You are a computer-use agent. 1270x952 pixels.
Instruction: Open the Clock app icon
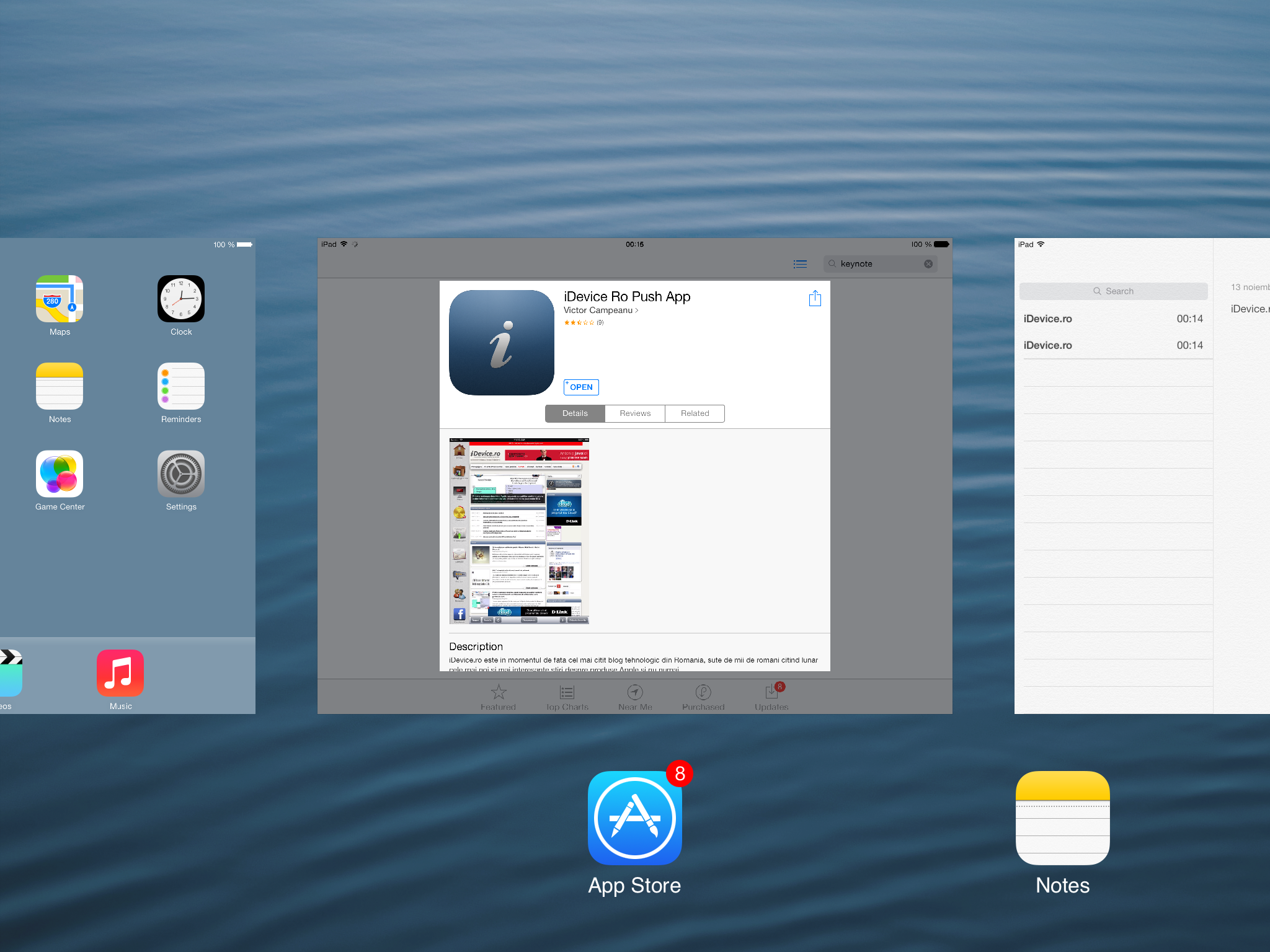(x=181, y=299)
